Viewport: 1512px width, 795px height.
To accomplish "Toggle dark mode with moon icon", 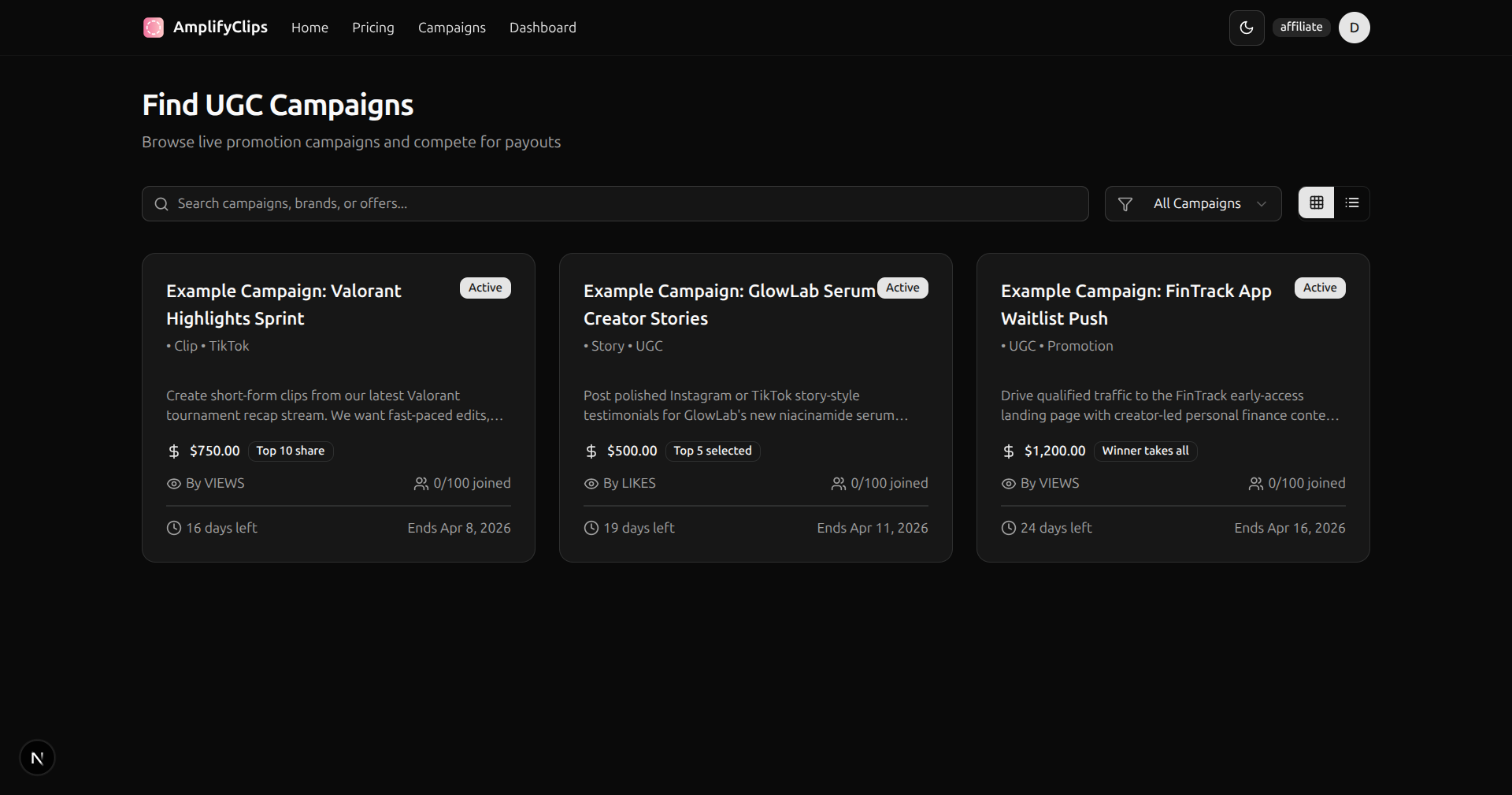I will click(x=1247, y=28).
